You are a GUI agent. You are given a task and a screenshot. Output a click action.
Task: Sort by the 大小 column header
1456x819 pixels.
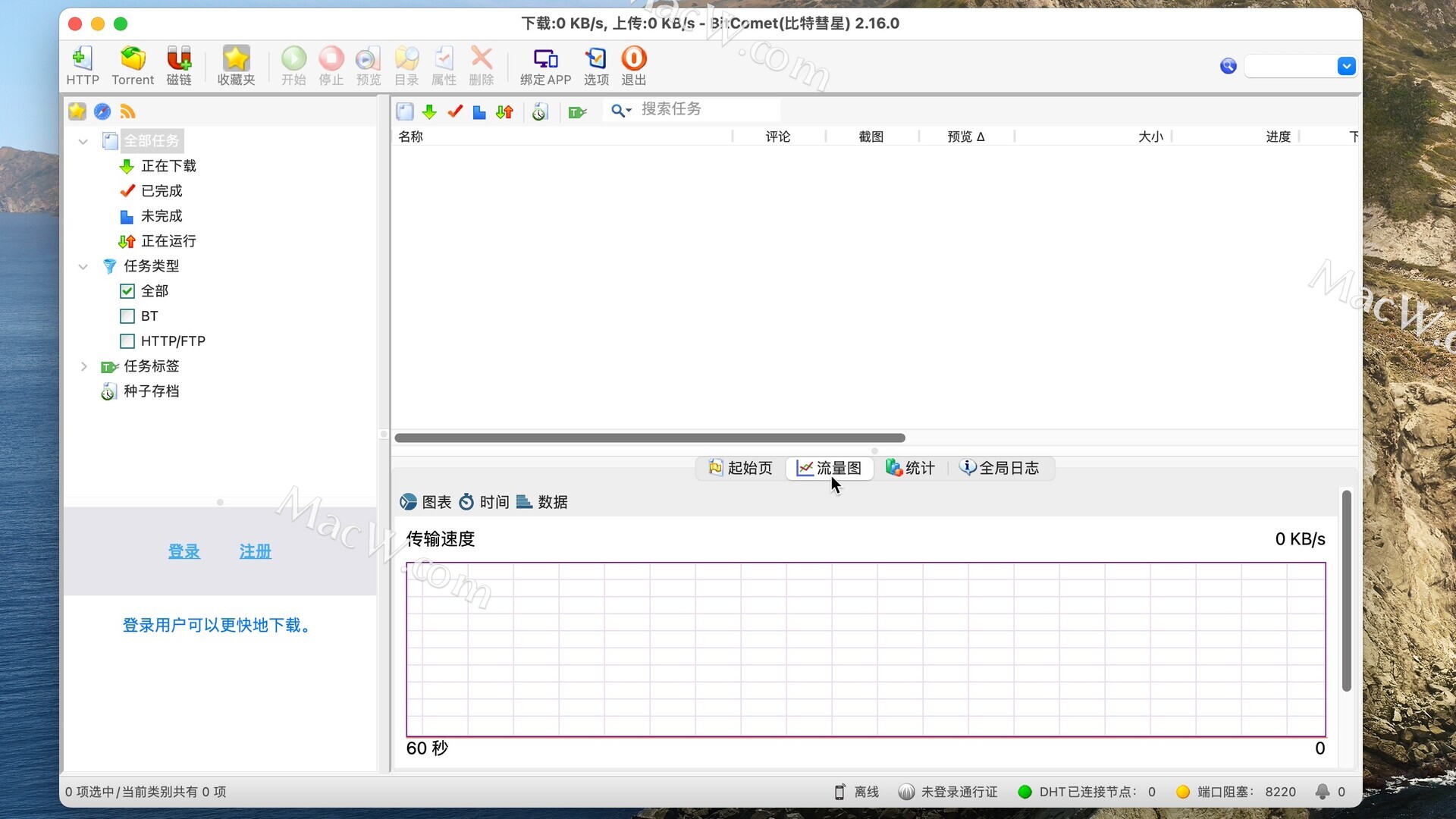(1094, 136)
